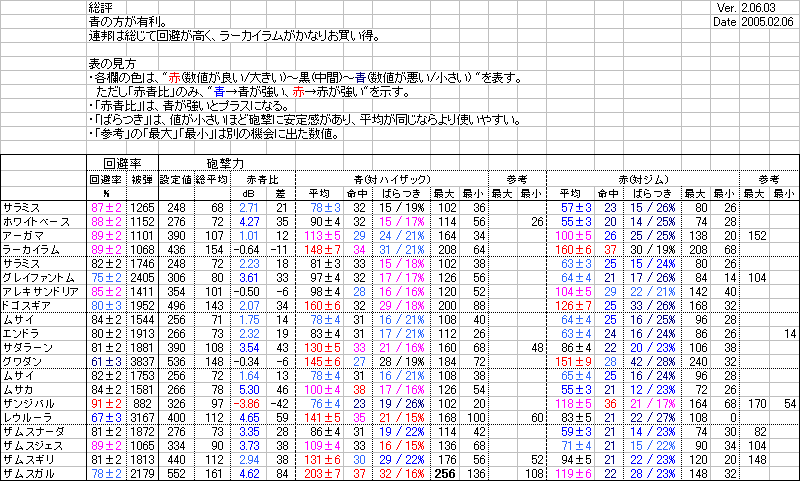
Task: Select グワダン's red average 151±9 cell
Action: click(576, 359)
